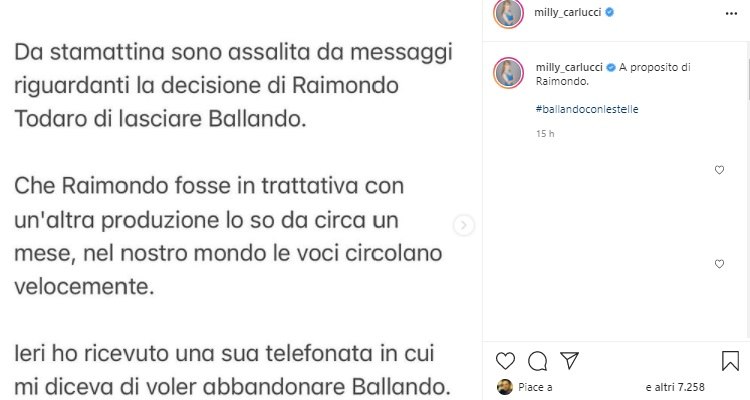Screen dimensions: 750x400
Task: Click the post text image slide
Action: point(241,200)
